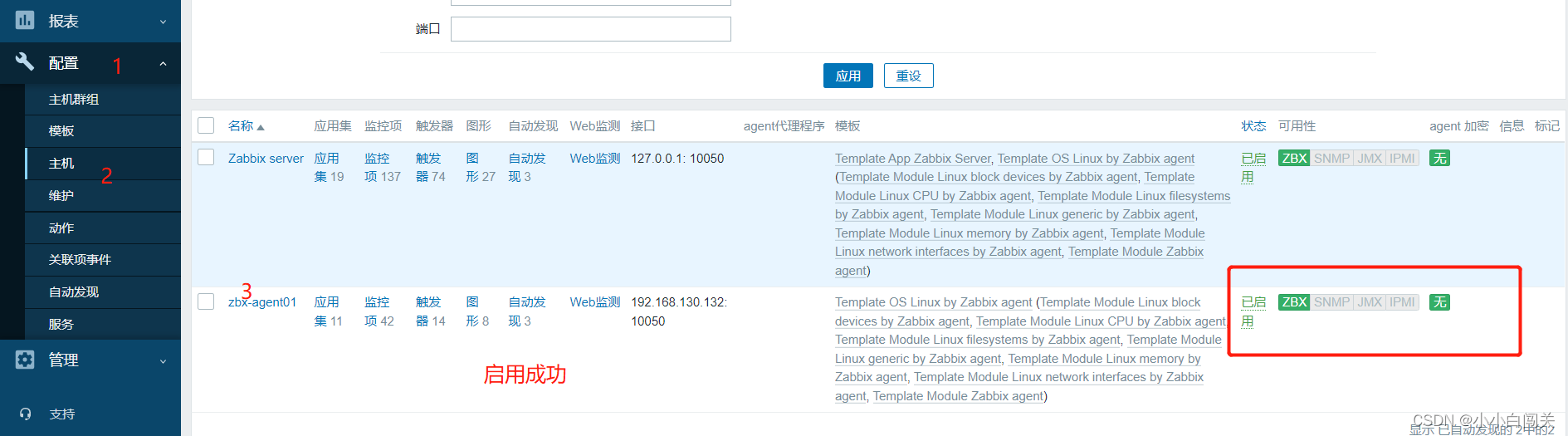The height and width of the screenshot is (436, 1568).
Task: Check the Zabbix server row checkbox
Action: 206,157
